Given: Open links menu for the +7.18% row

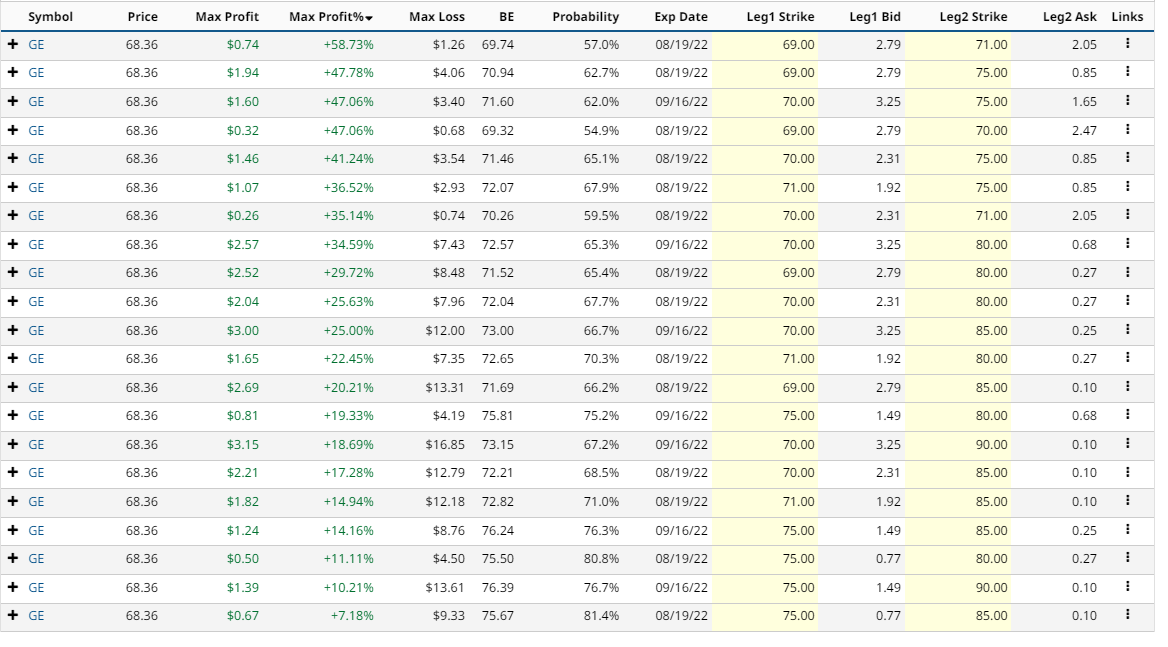Looking at the screenshot, I should 1127,615.
